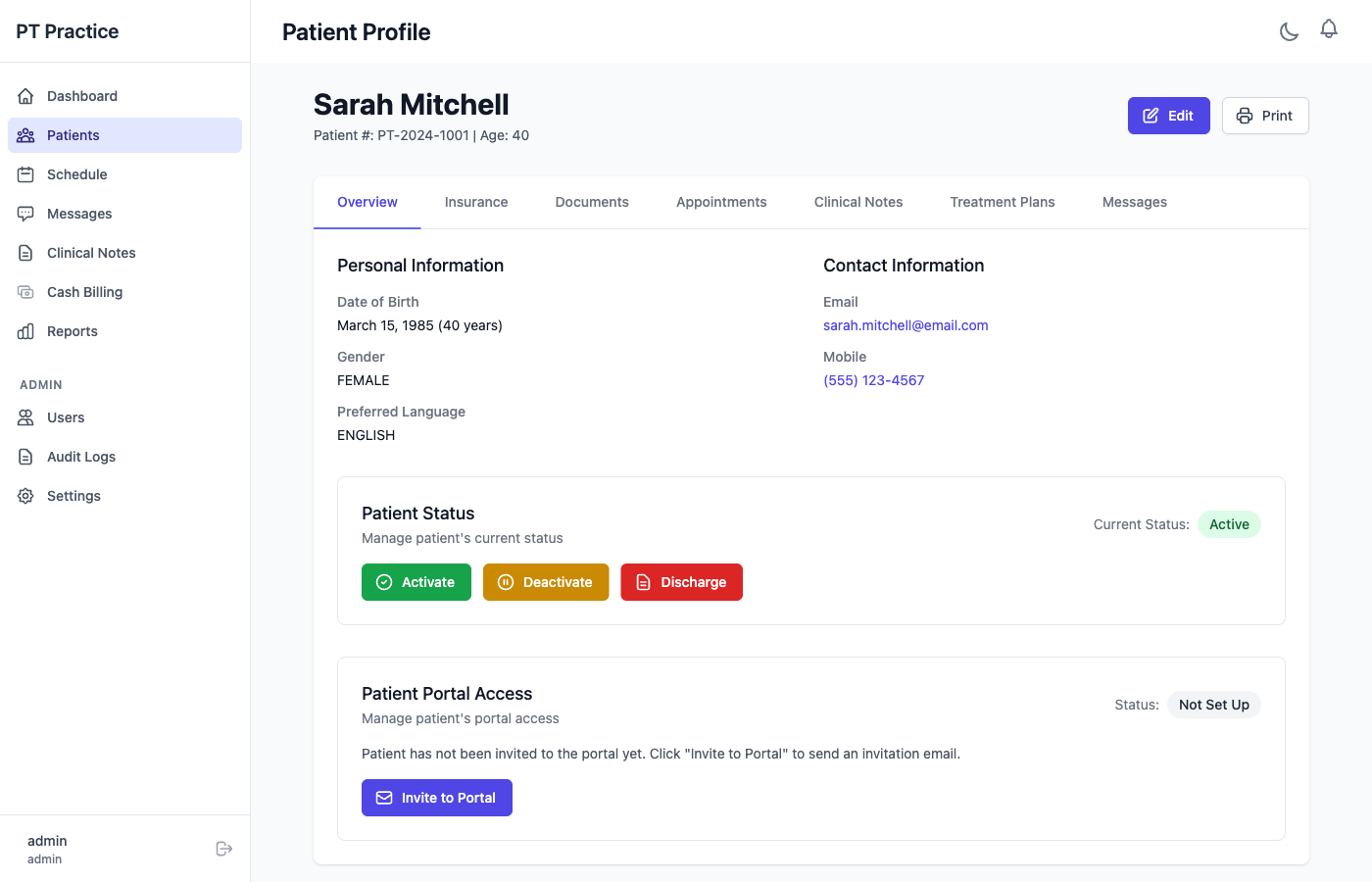The image size is (1372, 882).
Task: Open the sarah.mitchell@email.com email link
Action: click(x=906, y=325)
